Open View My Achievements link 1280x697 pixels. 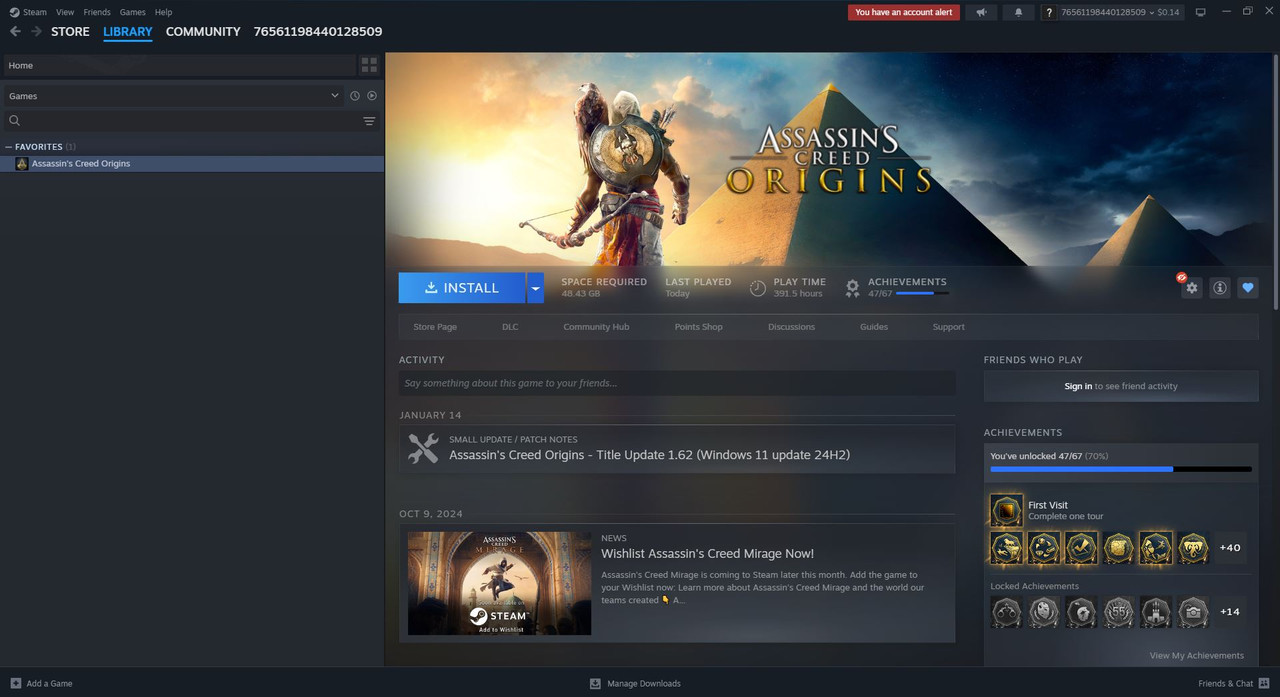[x=1197, y=656]
